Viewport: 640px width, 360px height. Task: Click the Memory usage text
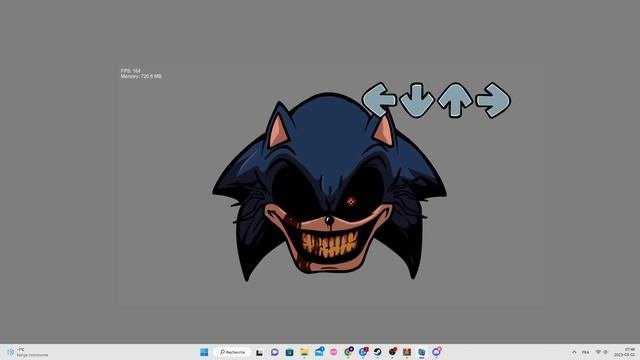click(141, 76)
